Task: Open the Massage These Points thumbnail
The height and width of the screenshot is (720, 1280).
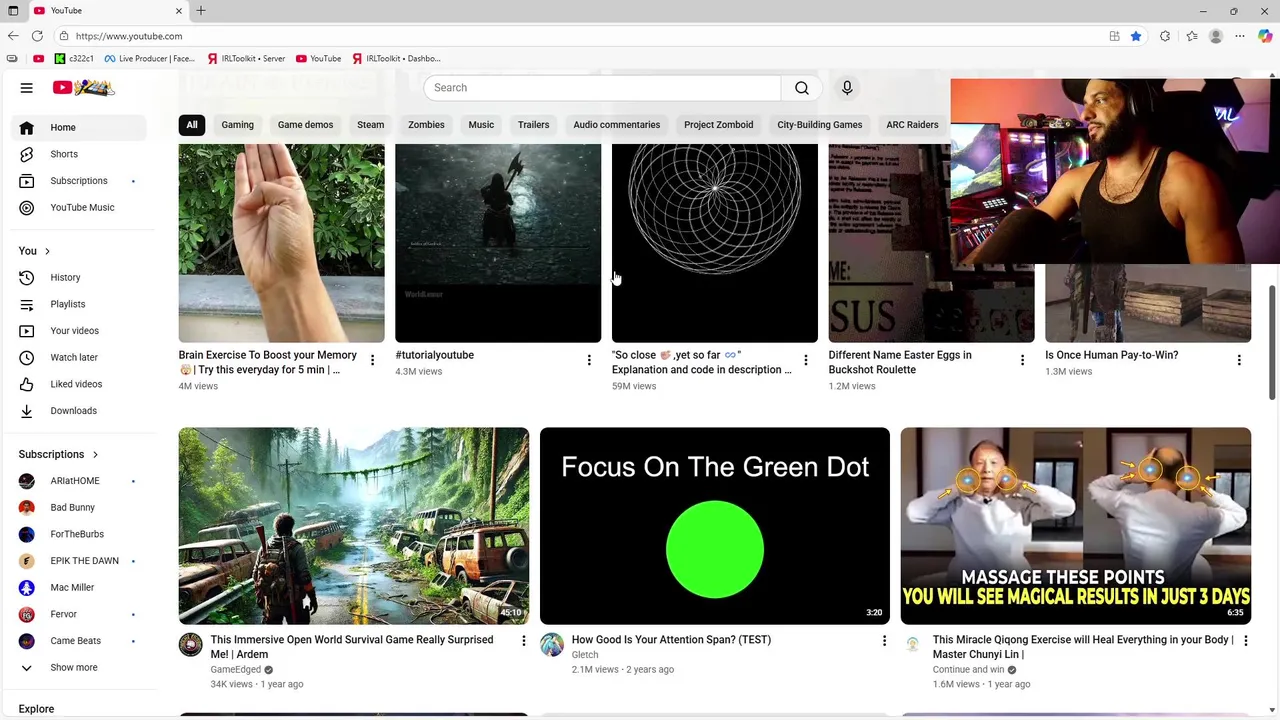Action: (1075, 526)
